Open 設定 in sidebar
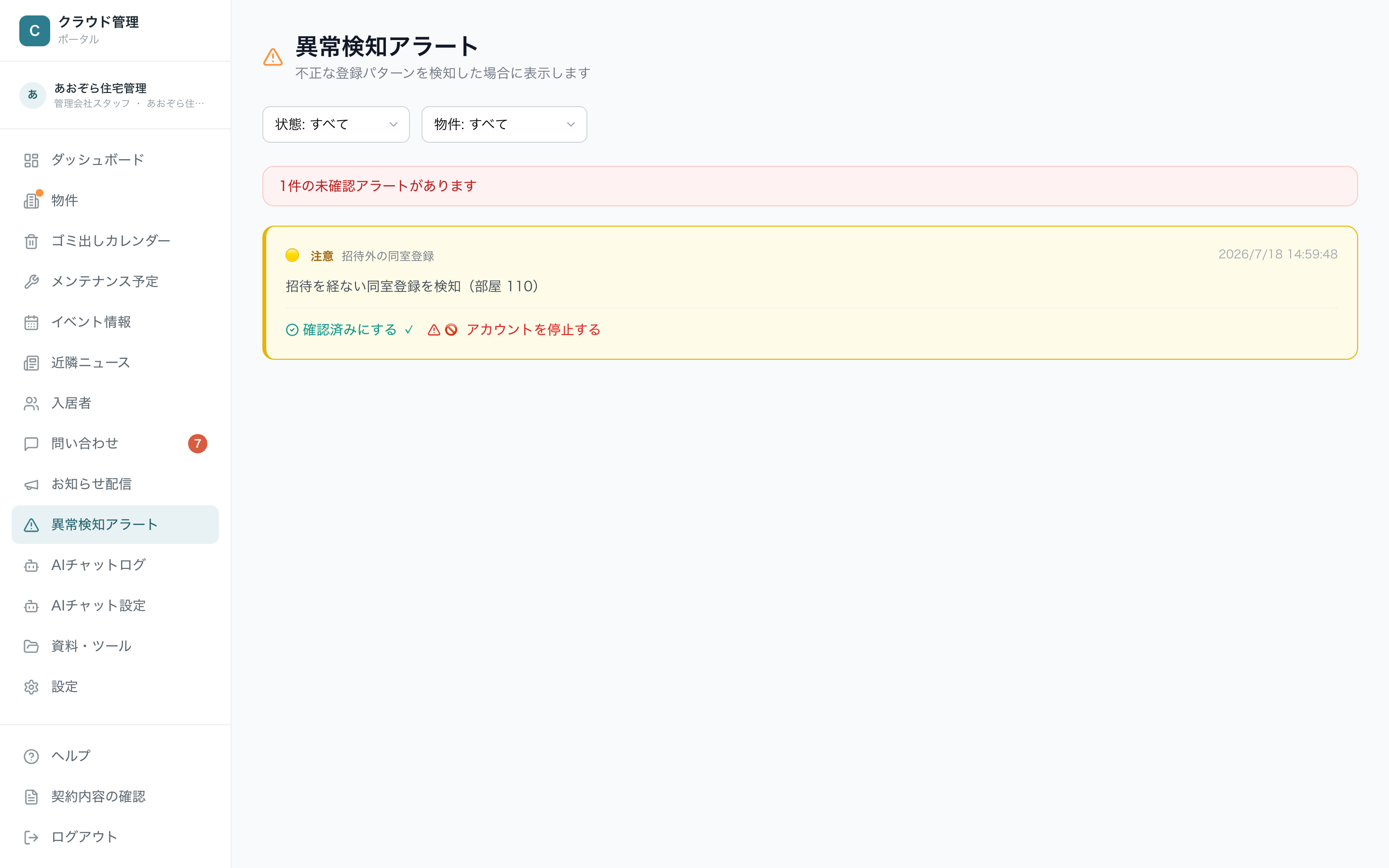 click(115, 687)
